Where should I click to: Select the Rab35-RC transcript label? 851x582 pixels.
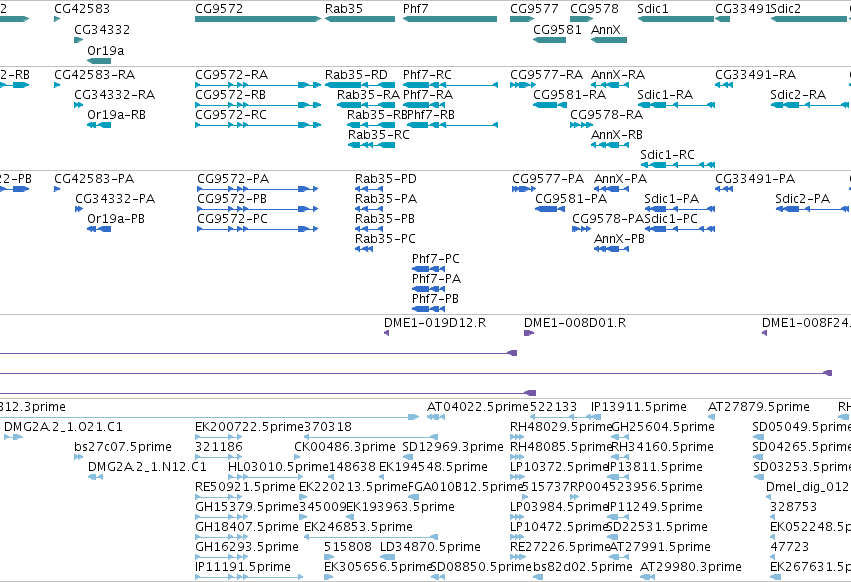(x=379, y=135)
